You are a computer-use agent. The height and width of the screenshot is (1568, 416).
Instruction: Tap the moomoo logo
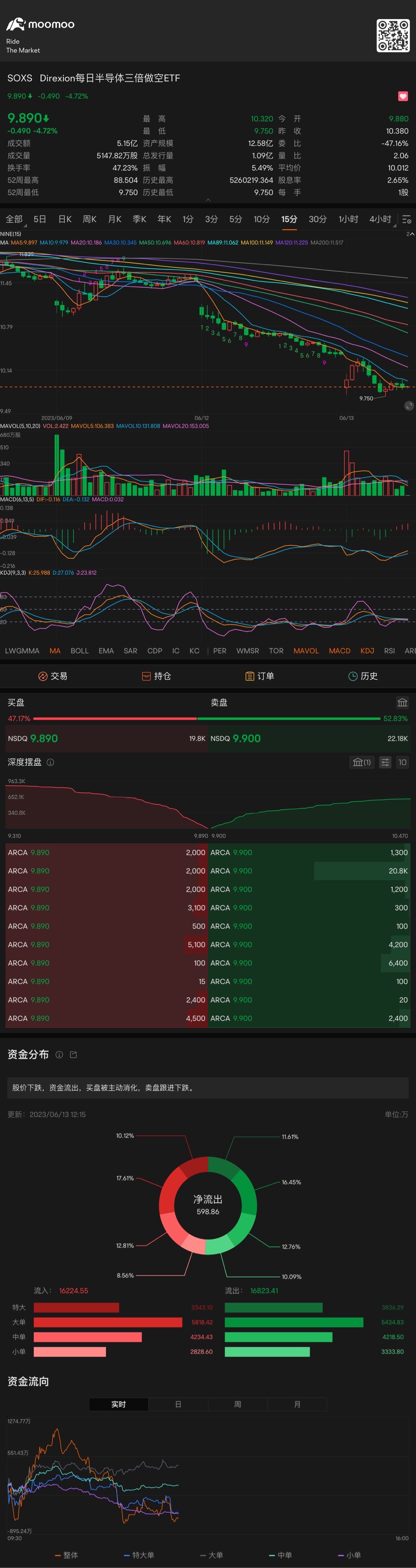(40, 24)
